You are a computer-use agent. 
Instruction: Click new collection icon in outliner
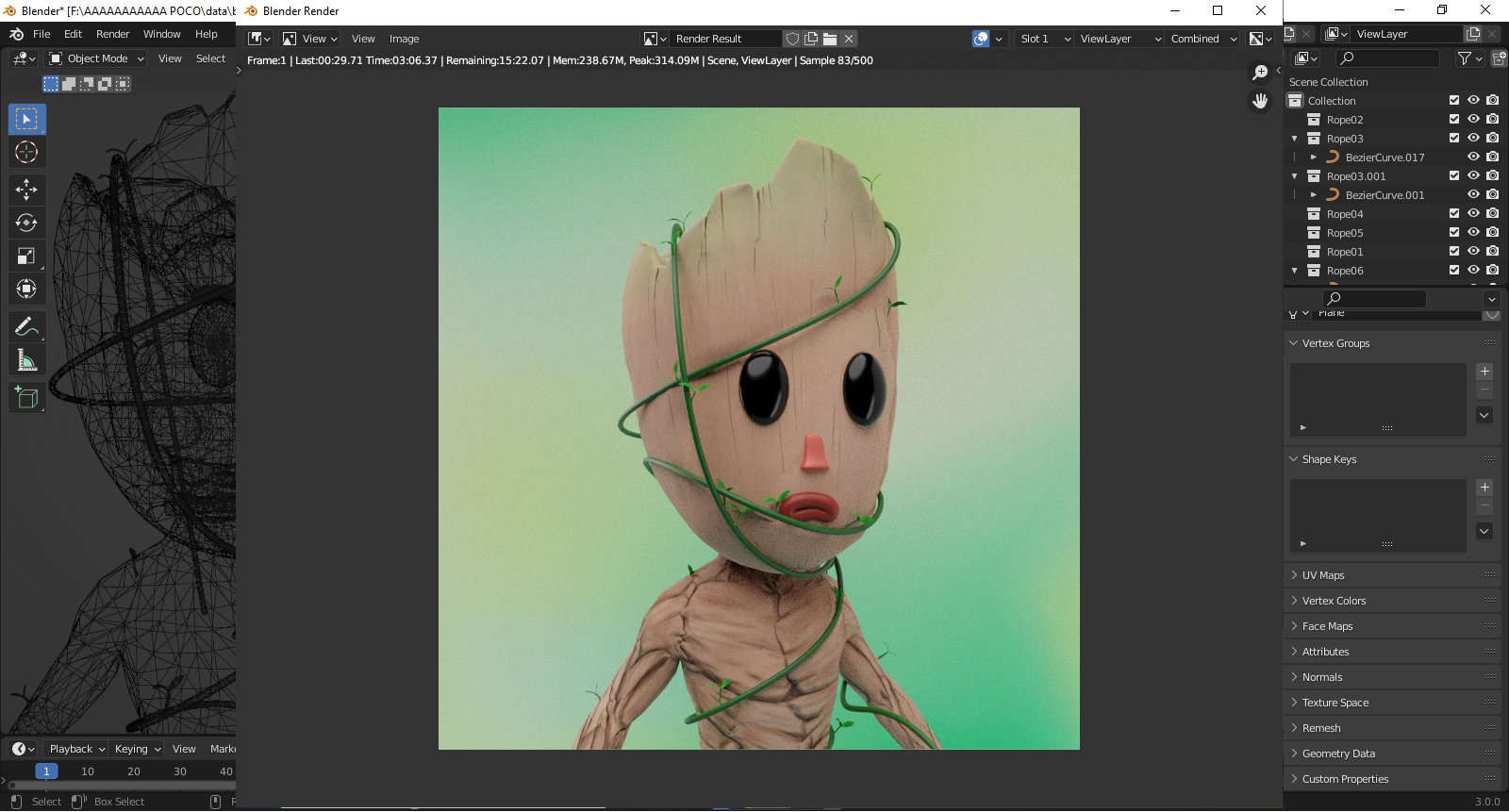[1499, 58]
